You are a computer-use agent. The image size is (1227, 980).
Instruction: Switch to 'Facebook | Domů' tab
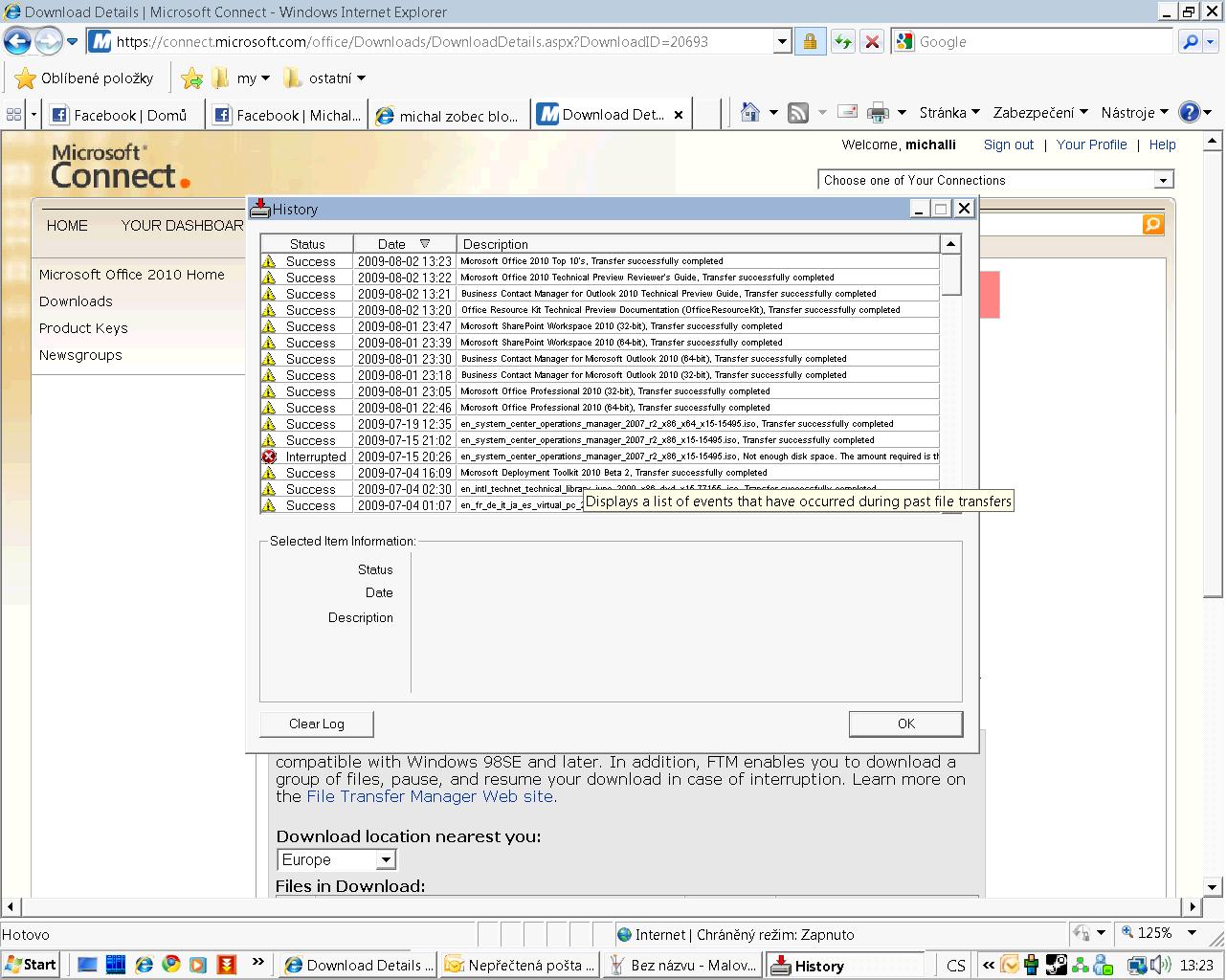point(122,115)
